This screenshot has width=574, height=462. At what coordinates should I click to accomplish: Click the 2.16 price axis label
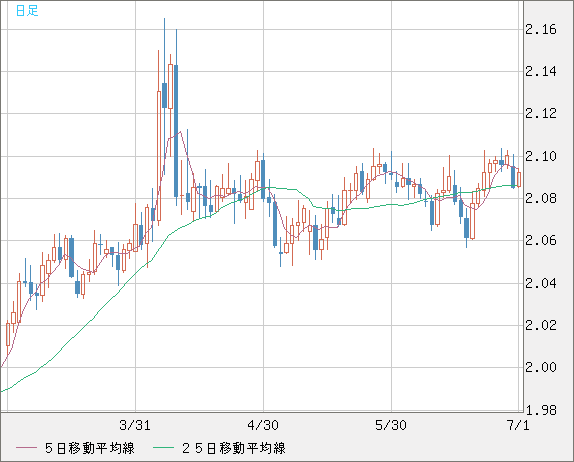tap(541, 29)
